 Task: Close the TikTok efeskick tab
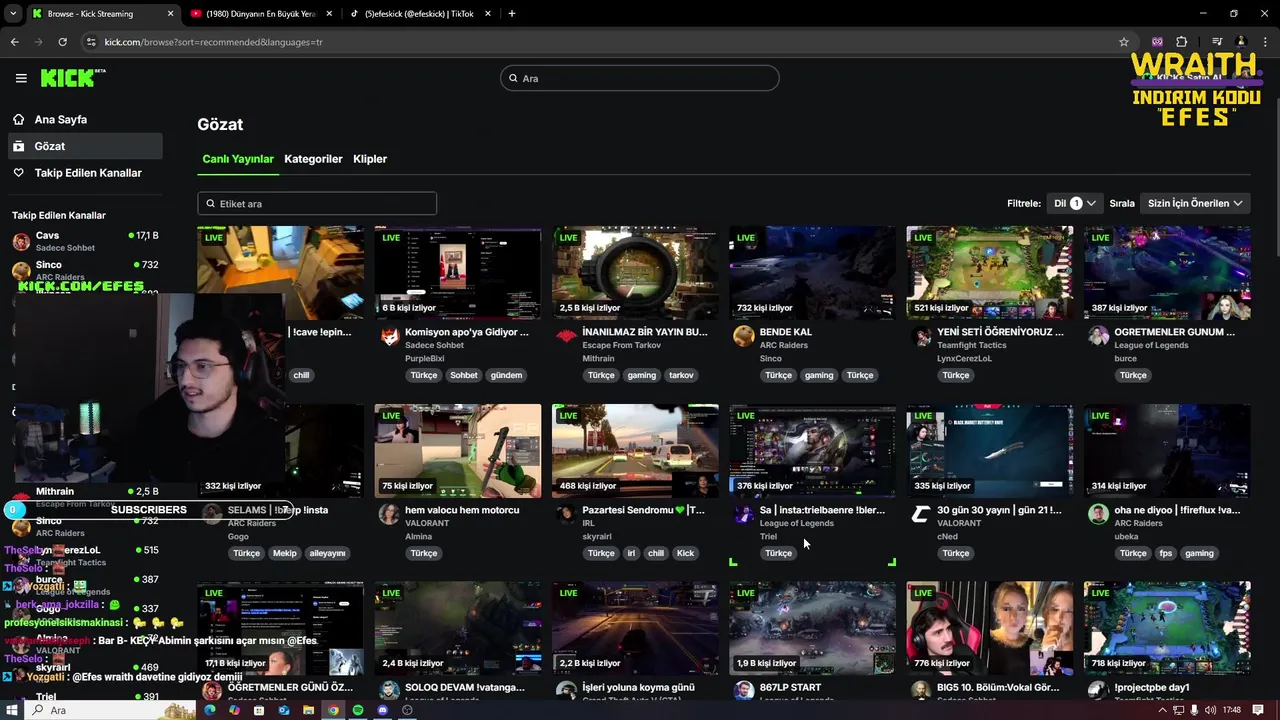point(488,14)
